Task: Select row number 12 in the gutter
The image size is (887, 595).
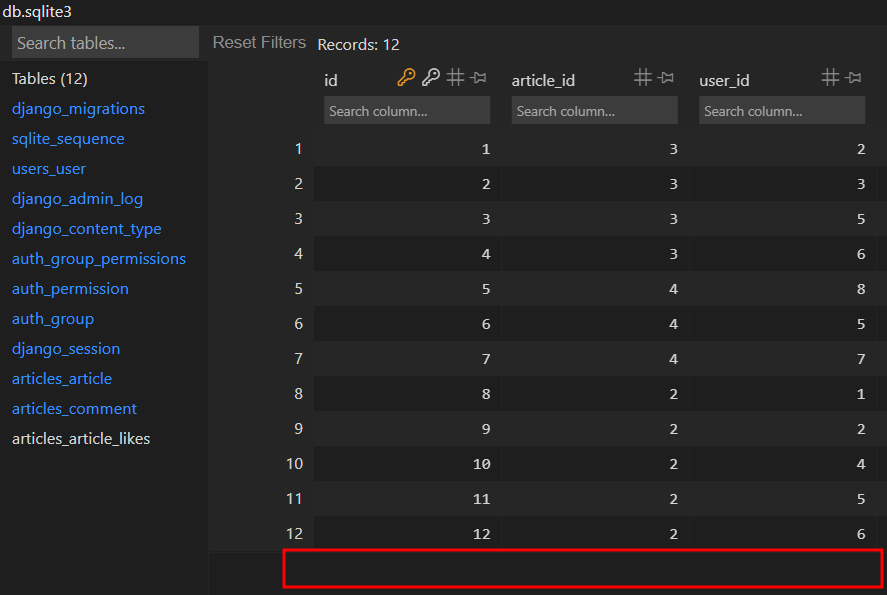Action: [294, 533]
